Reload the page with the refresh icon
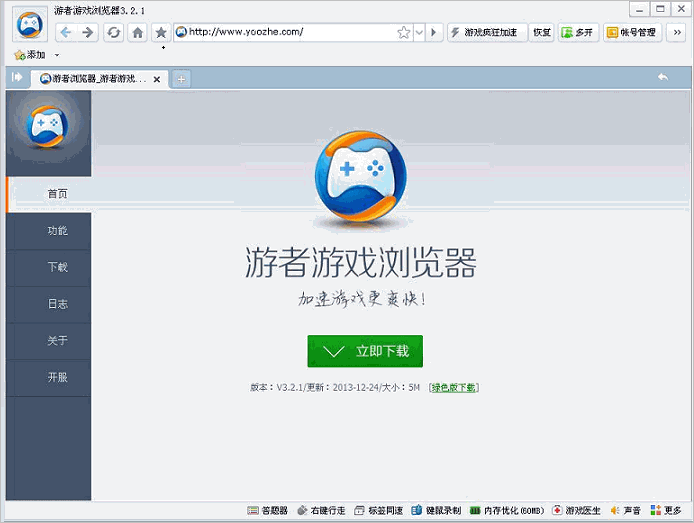This screenshot has width=694, height=523. tap(114, 32)
